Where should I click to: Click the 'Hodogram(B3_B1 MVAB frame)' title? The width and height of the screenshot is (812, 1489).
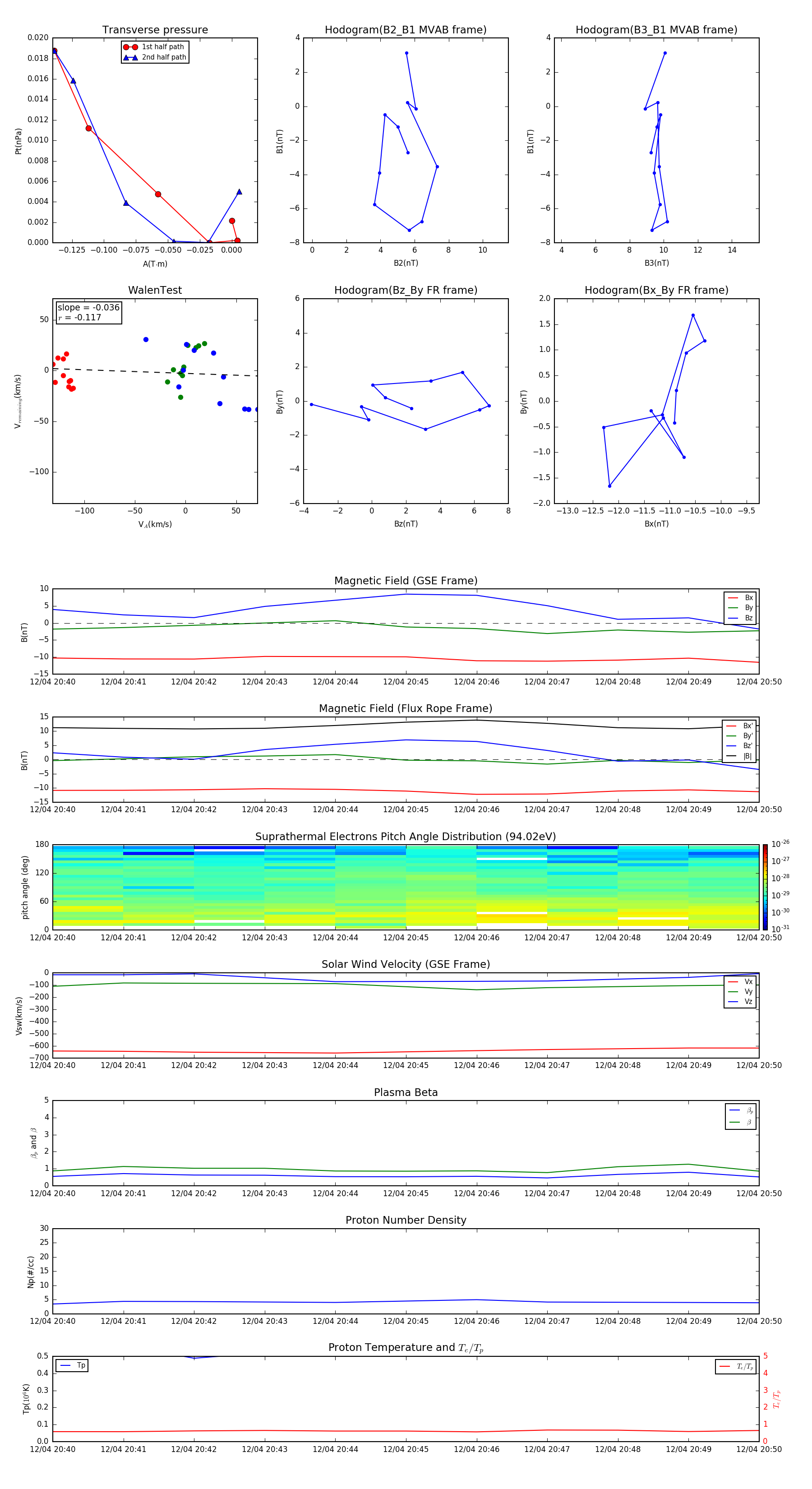tap(656, 29)
